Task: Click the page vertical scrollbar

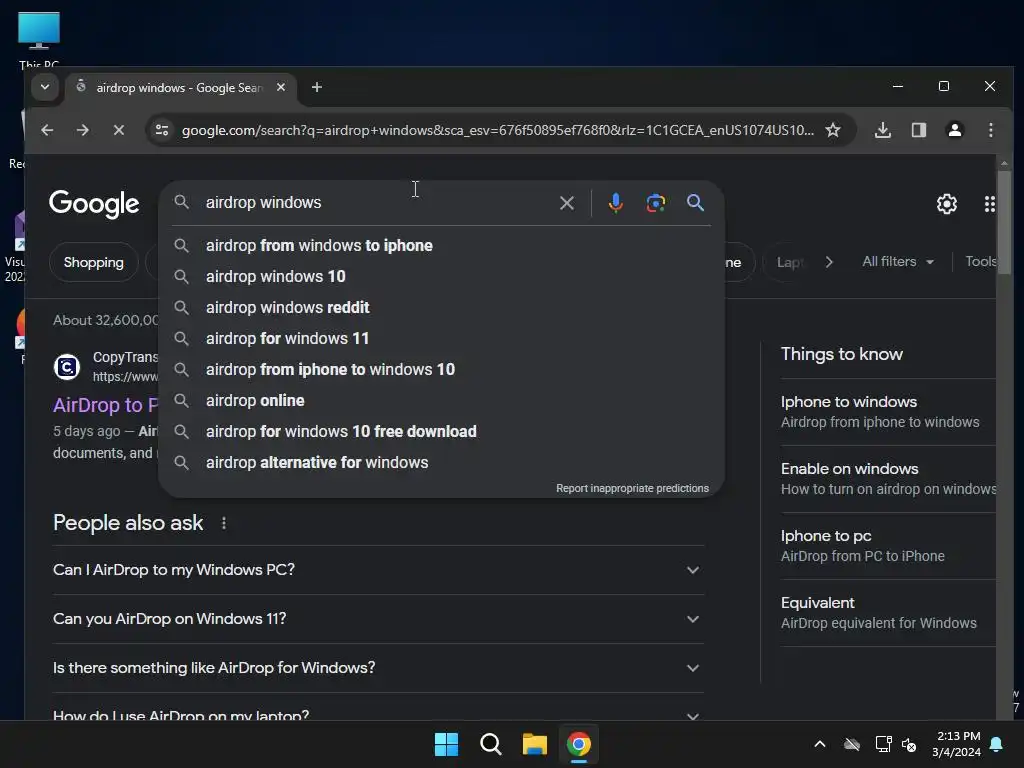Action: tap(1004, 222)
